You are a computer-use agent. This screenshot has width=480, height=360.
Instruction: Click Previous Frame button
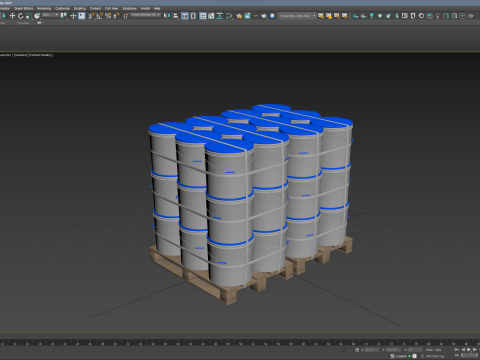pyautogui.click(x=463, y=349)
